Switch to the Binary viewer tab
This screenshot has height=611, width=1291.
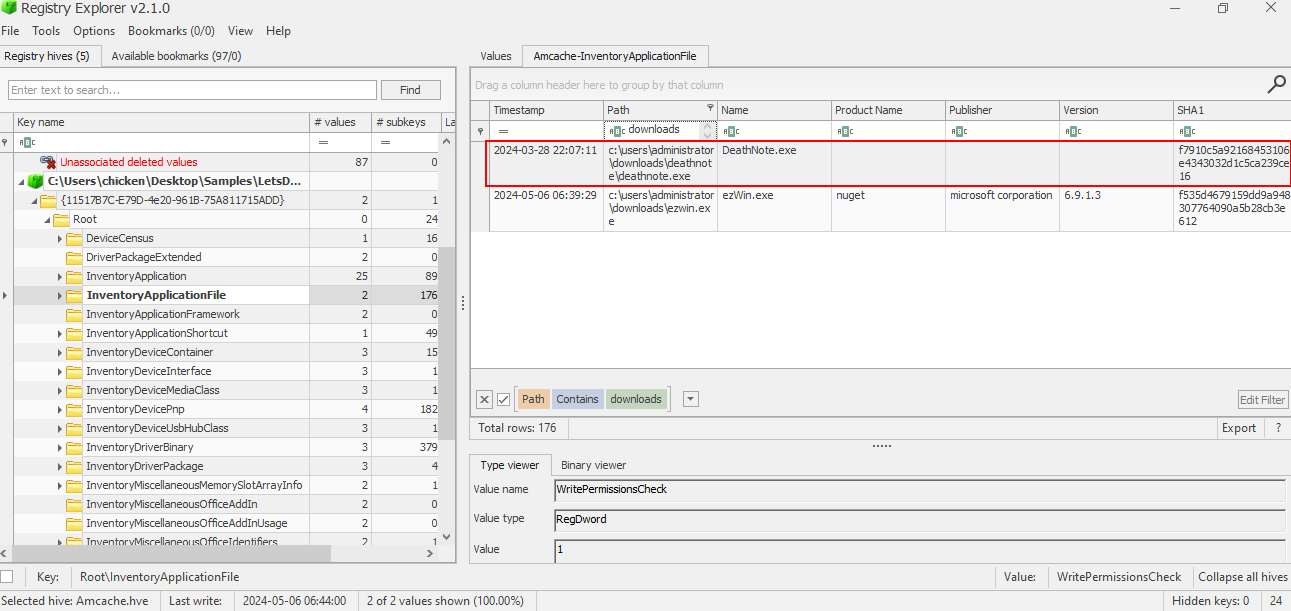tap(593, 465)
